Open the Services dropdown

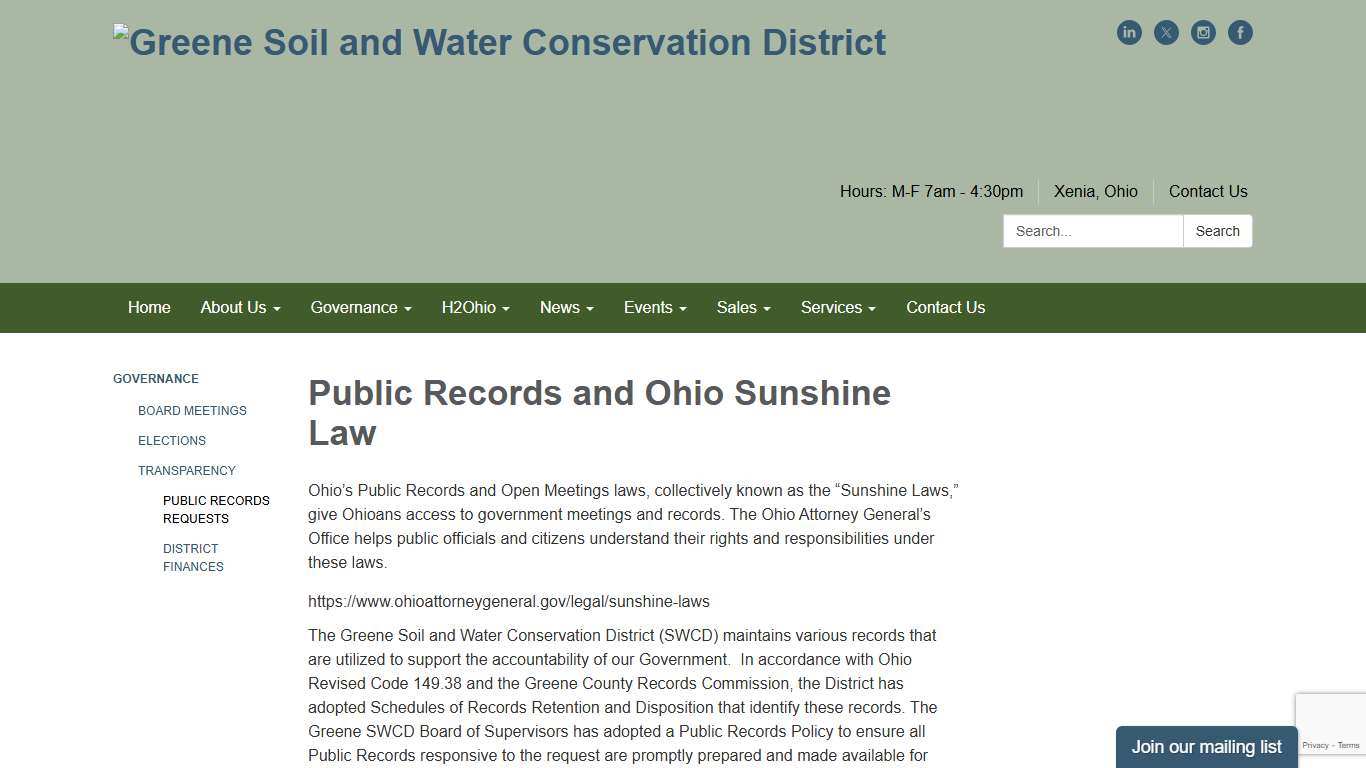tap(838, 307)
